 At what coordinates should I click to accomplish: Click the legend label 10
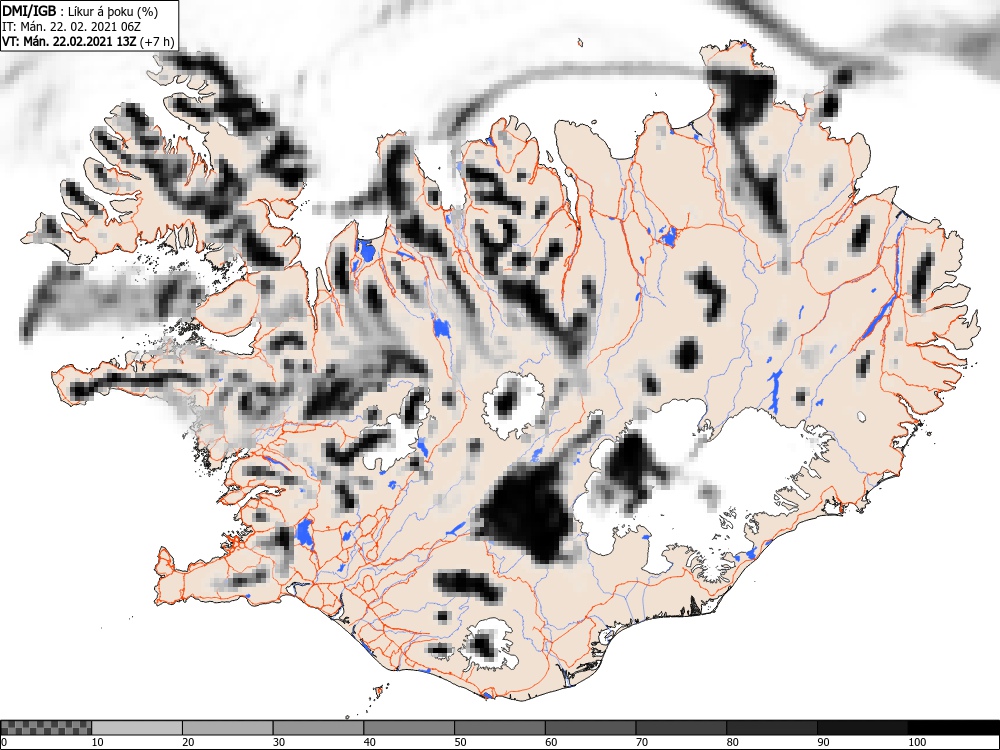click(98, 742)
